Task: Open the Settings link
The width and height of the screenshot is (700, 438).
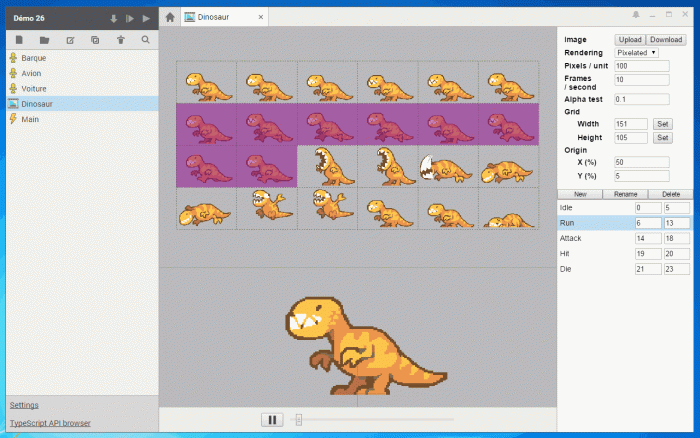Action: pyautogui.click(x=24, y=405)
